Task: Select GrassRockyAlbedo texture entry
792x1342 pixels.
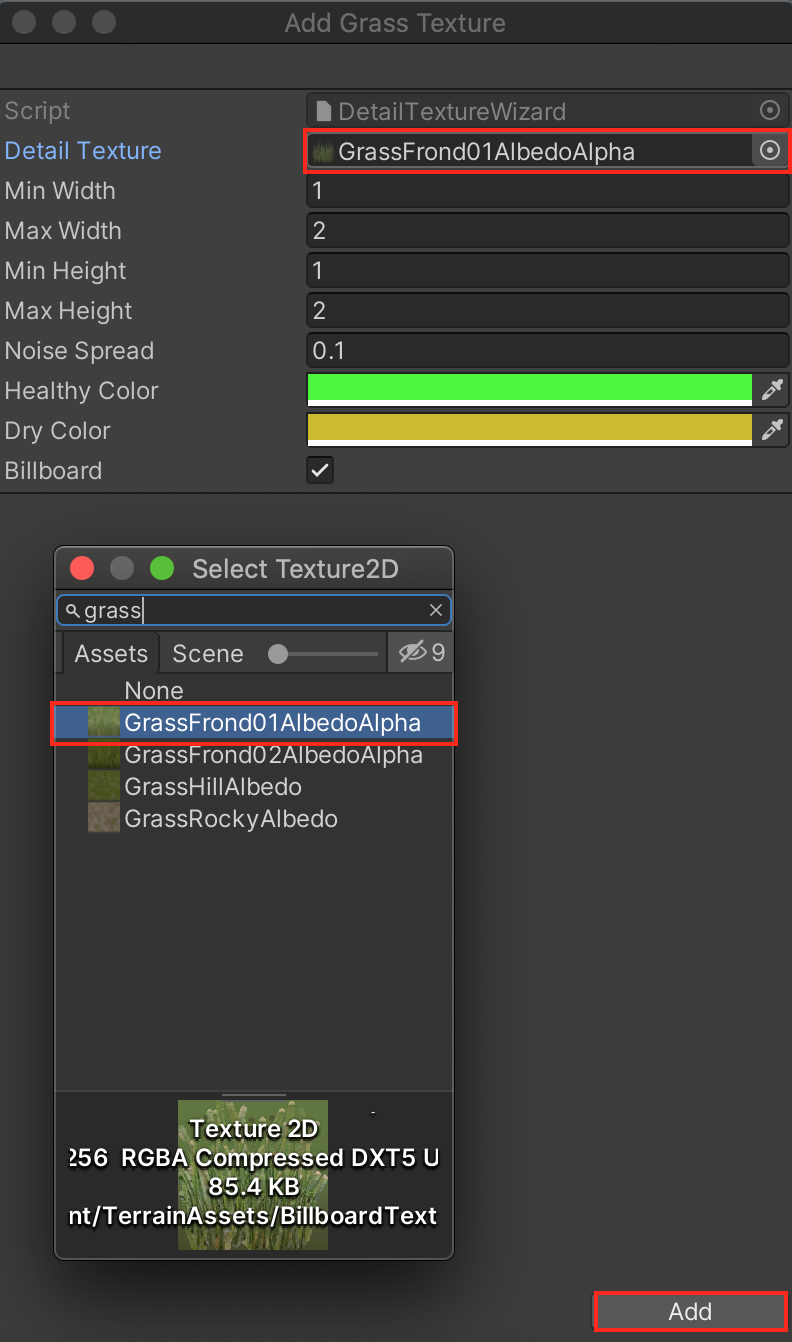Action: (x=231, y=819)
